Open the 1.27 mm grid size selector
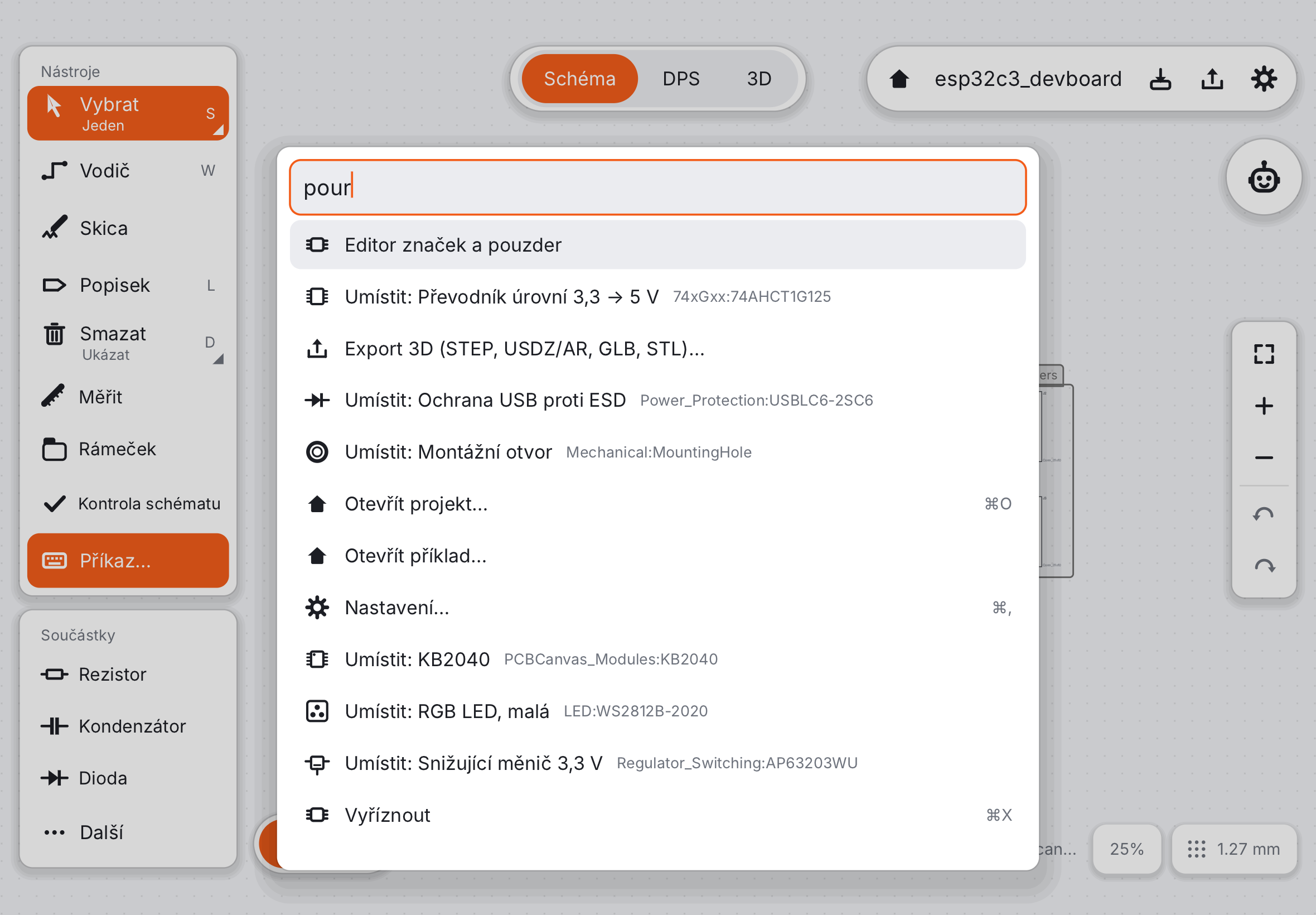The height and width of the screenshot is (915, 1316). [1234, 849]
